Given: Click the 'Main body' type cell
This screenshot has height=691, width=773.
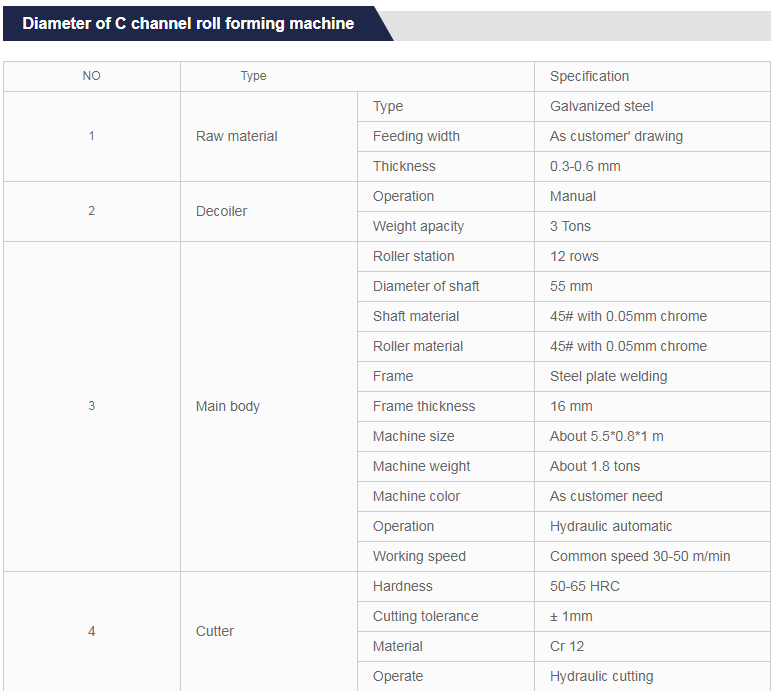Looking at the screenshot, I should pos(228,407).
